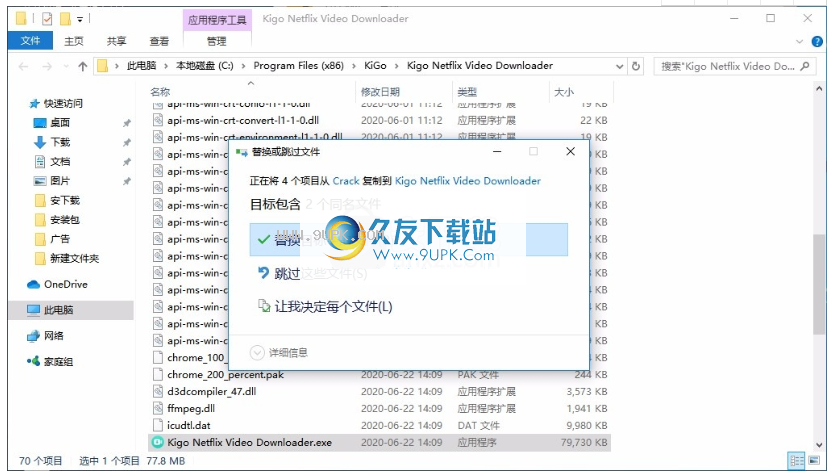
Task: Open the File (文件) ribbon tab
Action: click(x=30, y=41)
